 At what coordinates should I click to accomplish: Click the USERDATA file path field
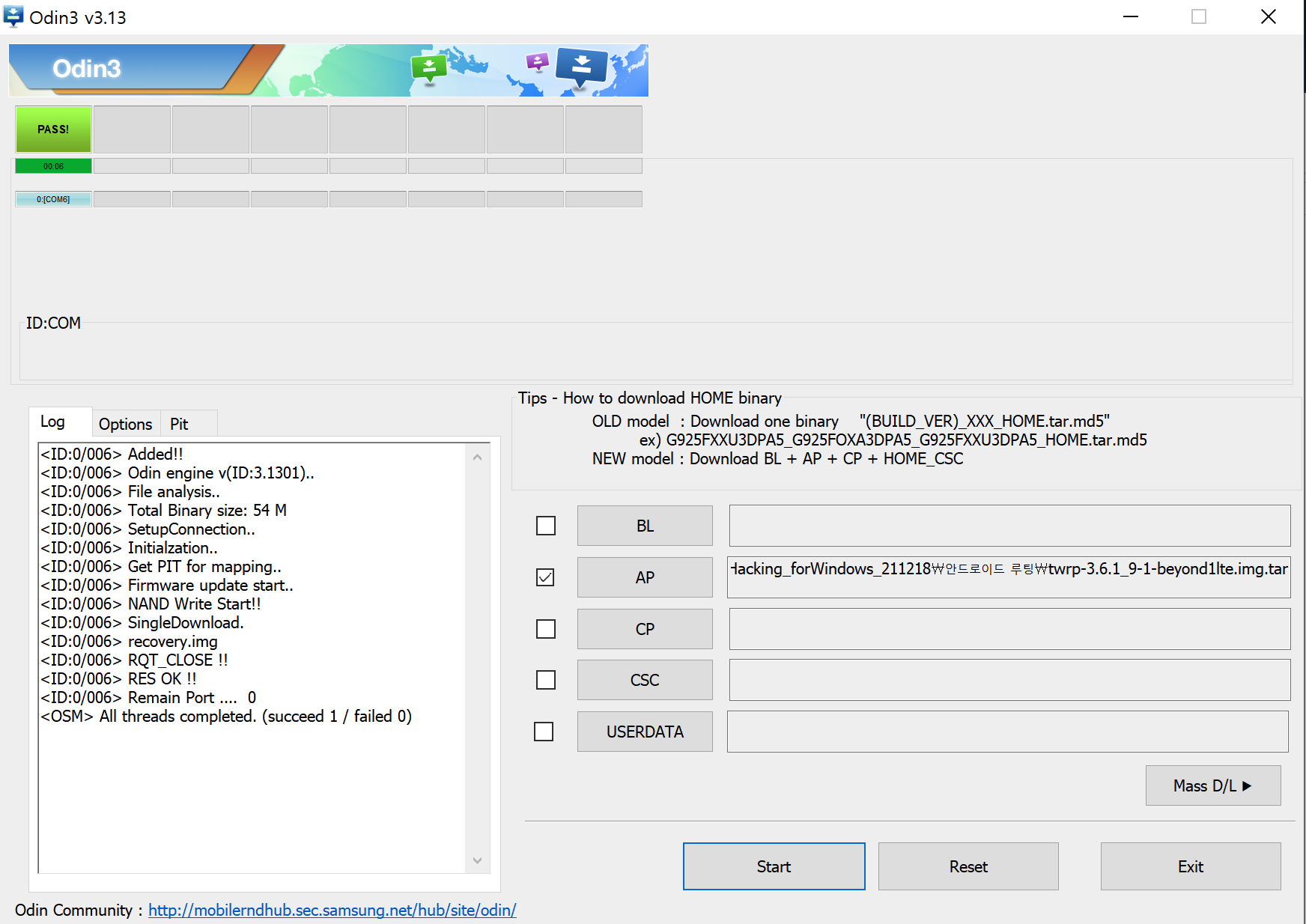(1007, 732)
